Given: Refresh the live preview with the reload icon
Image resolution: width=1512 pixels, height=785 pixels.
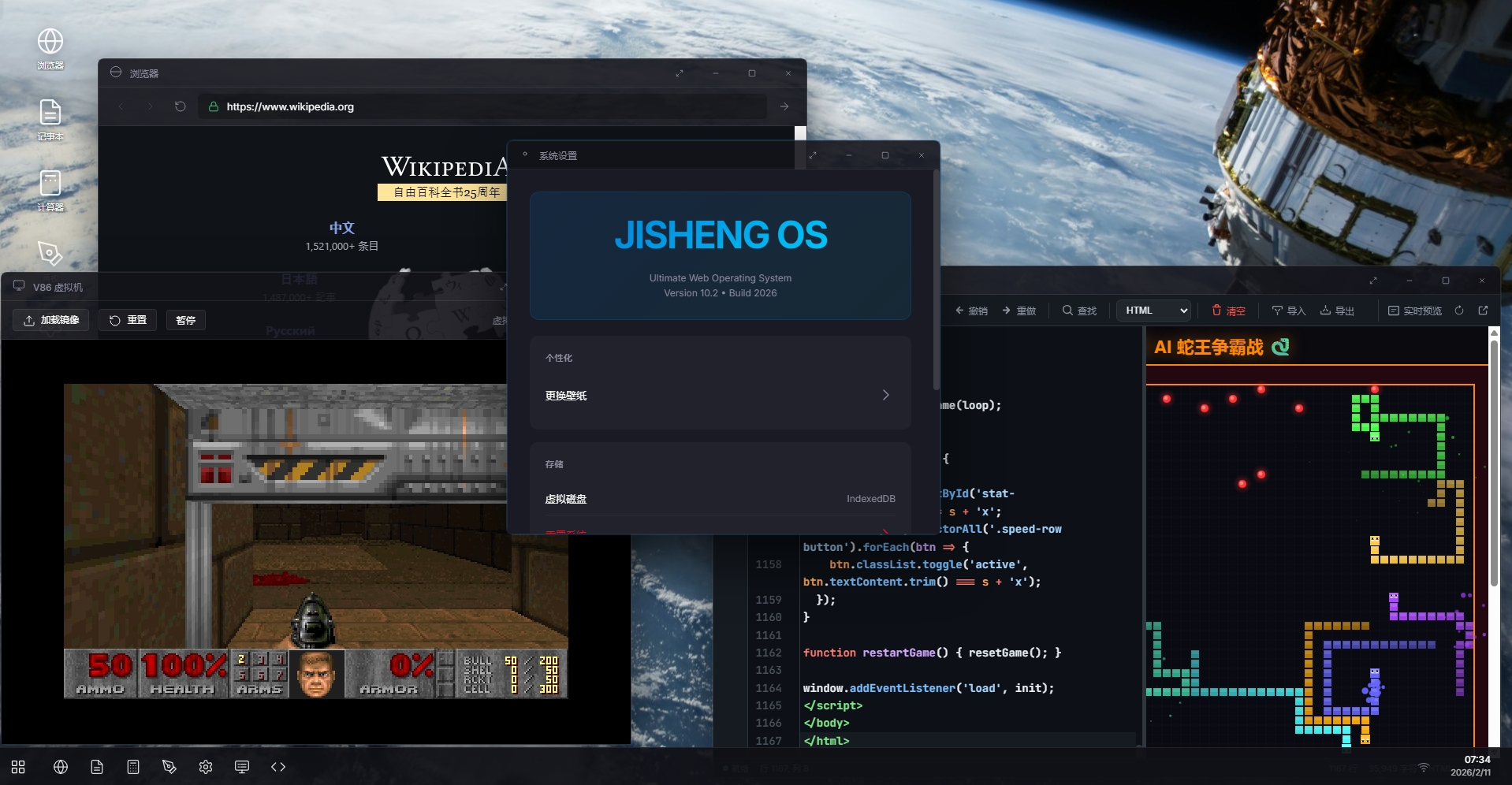Looking at the screenshot, I should (1459, 311).
